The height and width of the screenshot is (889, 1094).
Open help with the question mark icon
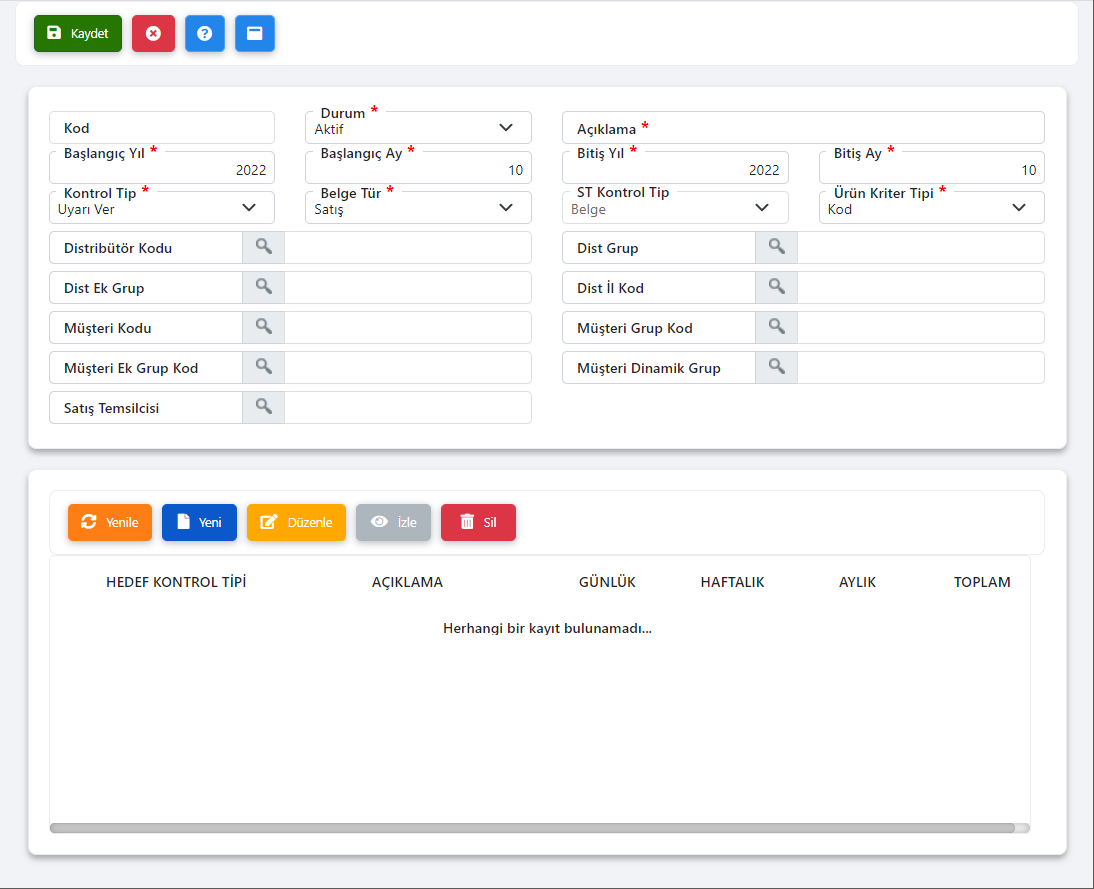(205, 33)
